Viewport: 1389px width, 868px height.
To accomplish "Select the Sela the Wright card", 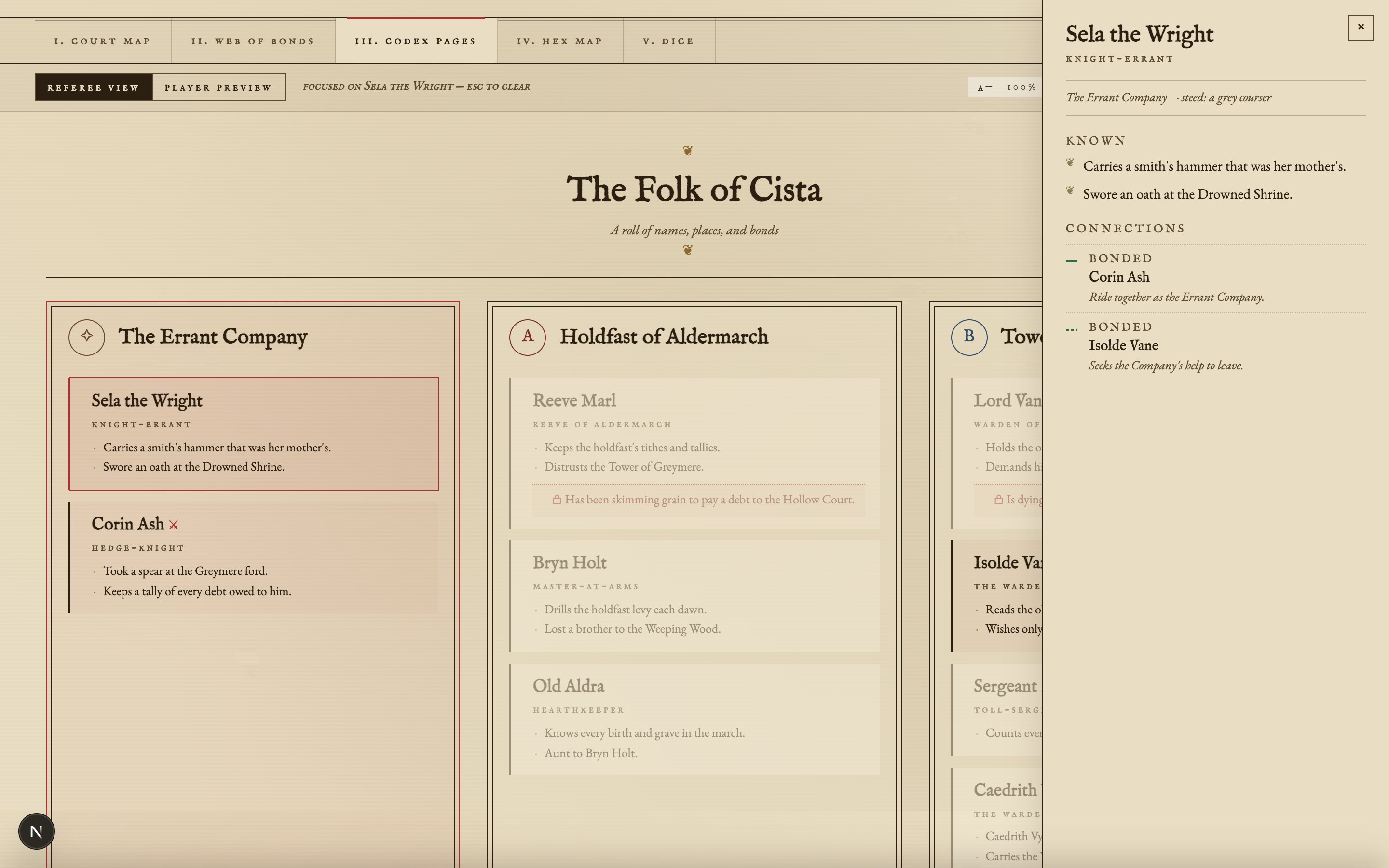I will pyautogui.click(x=254, y=434).
